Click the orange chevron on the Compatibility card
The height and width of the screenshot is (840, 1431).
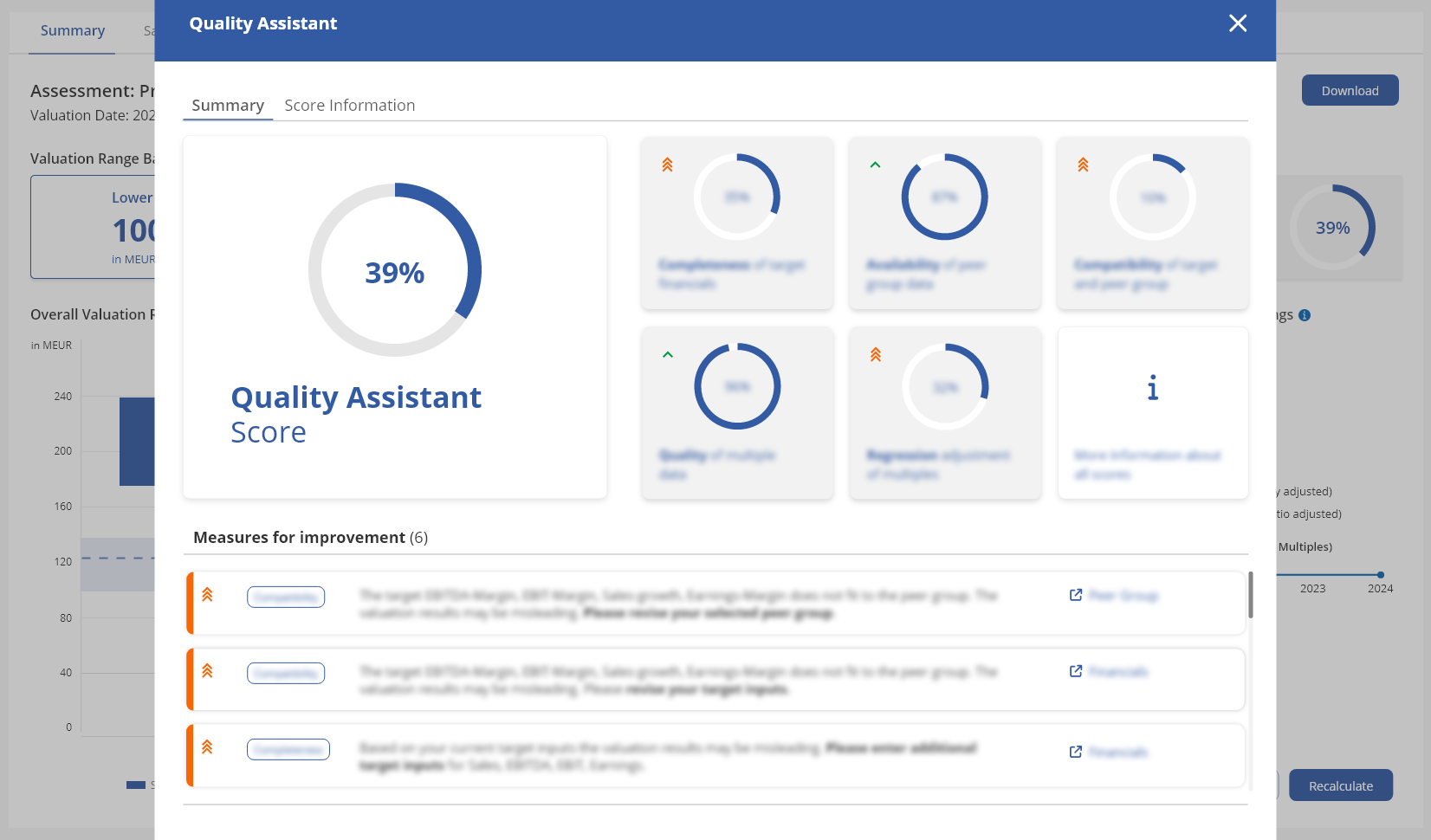[x=1082, y=165]
